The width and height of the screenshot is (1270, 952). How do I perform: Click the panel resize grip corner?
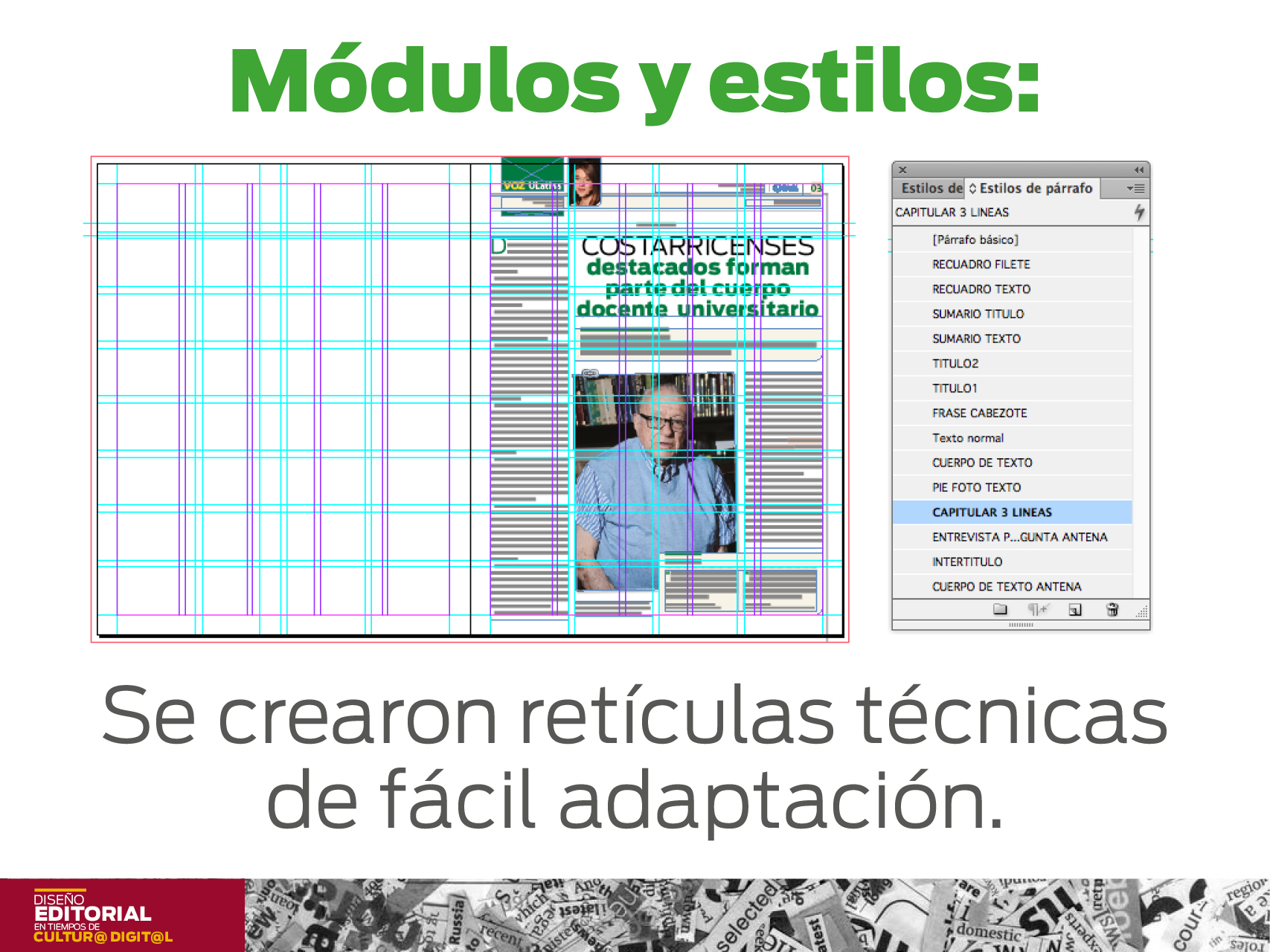click(1141, 612)
